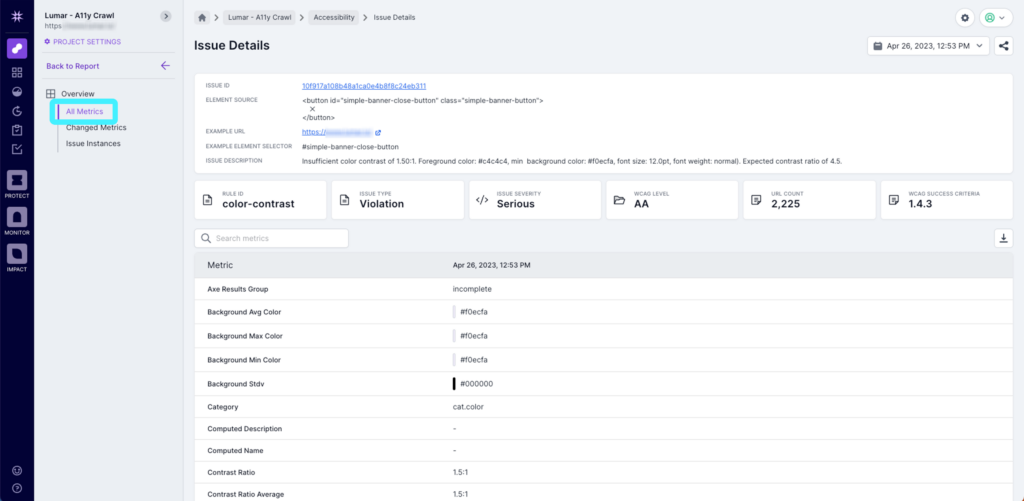Click the Serious severity value
The width and height of the screenshot is (1024, 501).
pos(515,204)
